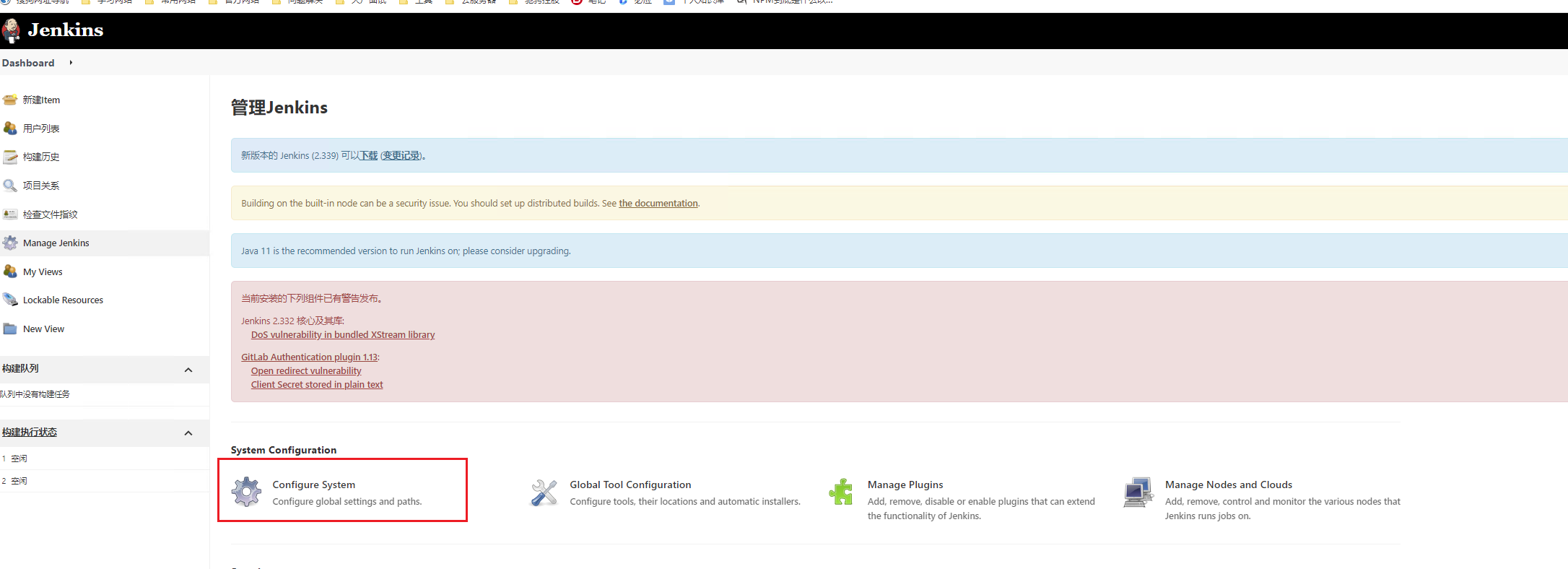This screenshot has height=569, width=1568.
Task: Open the Open redirect vulnerability link
Action: (x=306, y=371)
